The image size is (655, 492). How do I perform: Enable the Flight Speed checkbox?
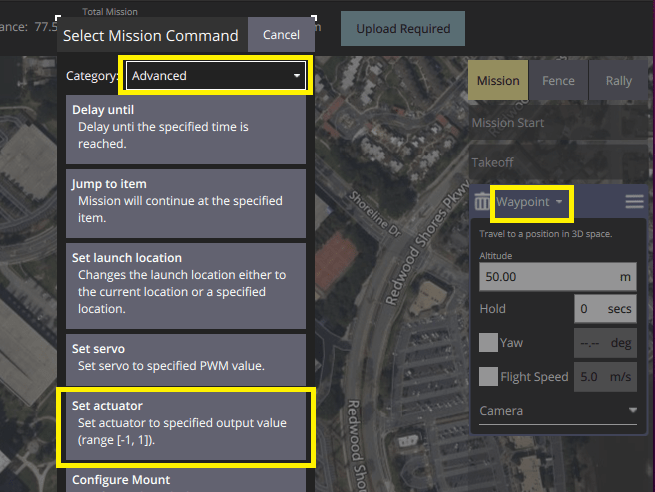(488, 377)
